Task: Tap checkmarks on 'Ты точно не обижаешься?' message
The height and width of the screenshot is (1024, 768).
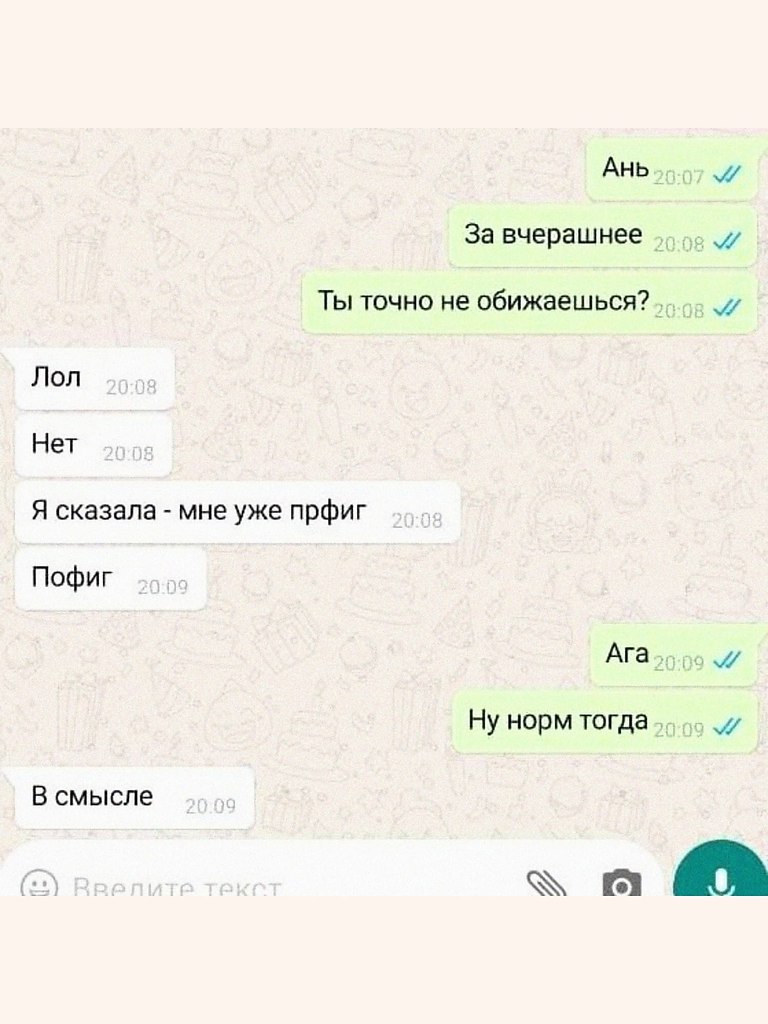Action: pyautogui.click(x=727, y=310)
